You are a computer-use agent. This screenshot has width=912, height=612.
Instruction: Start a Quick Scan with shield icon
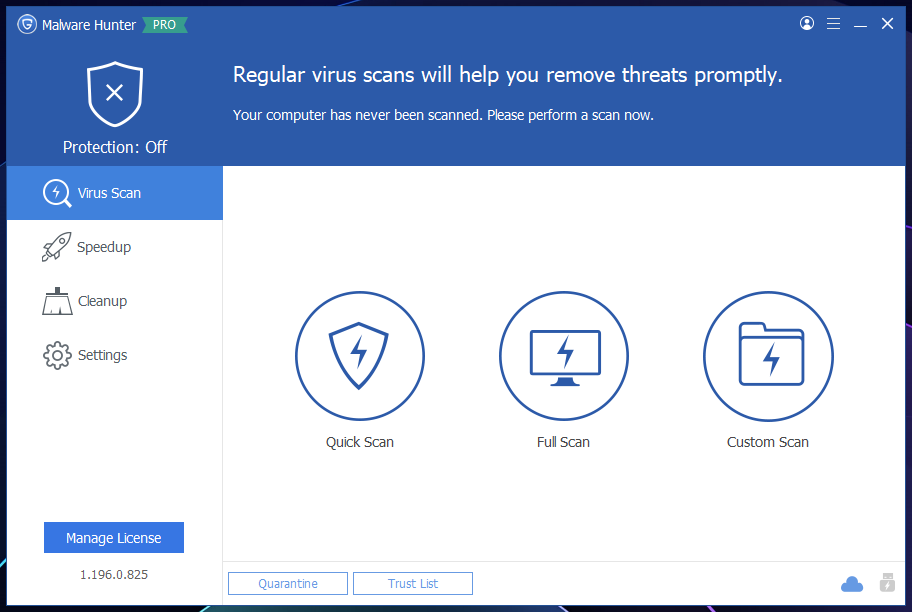[359, 355]
